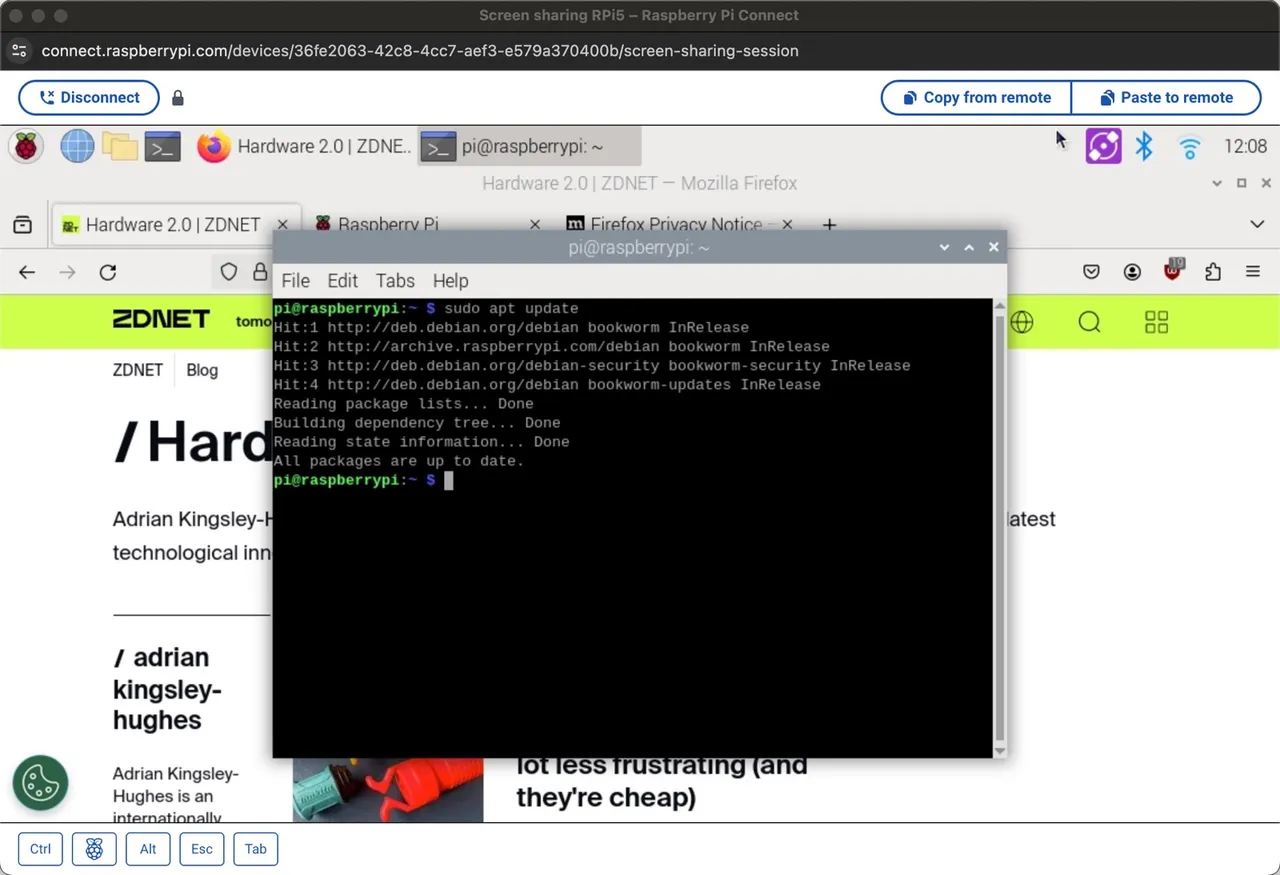Disconnect the screen sharing session

[89, 98]
